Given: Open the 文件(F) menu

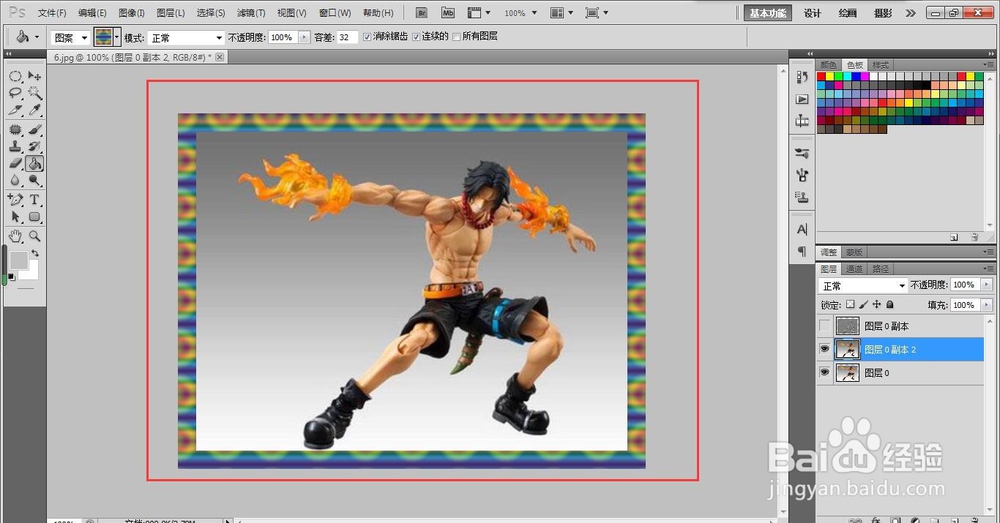Looking at the screenshot, I should tap(52, 13).
